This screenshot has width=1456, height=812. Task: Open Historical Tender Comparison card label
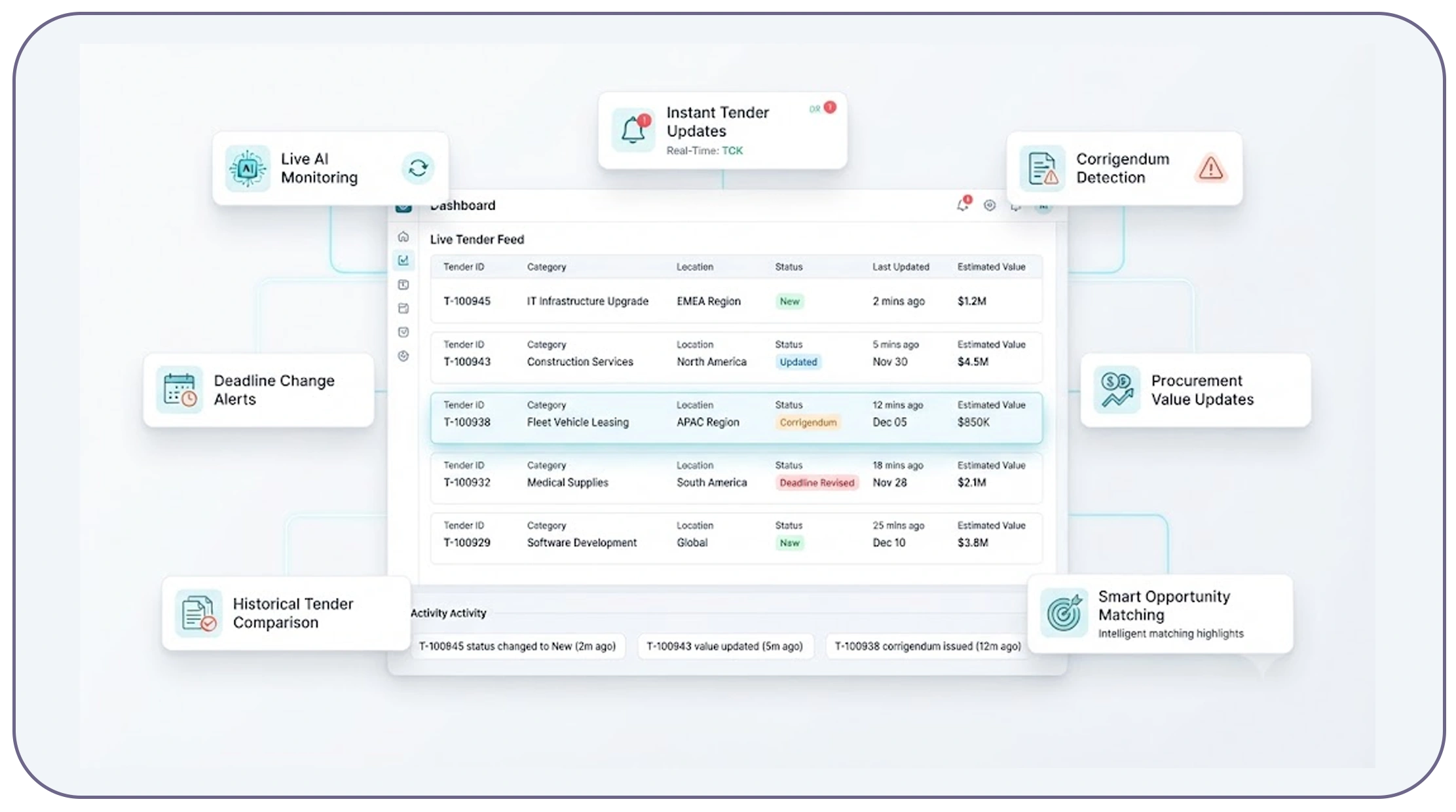click(x=293, y=613)
